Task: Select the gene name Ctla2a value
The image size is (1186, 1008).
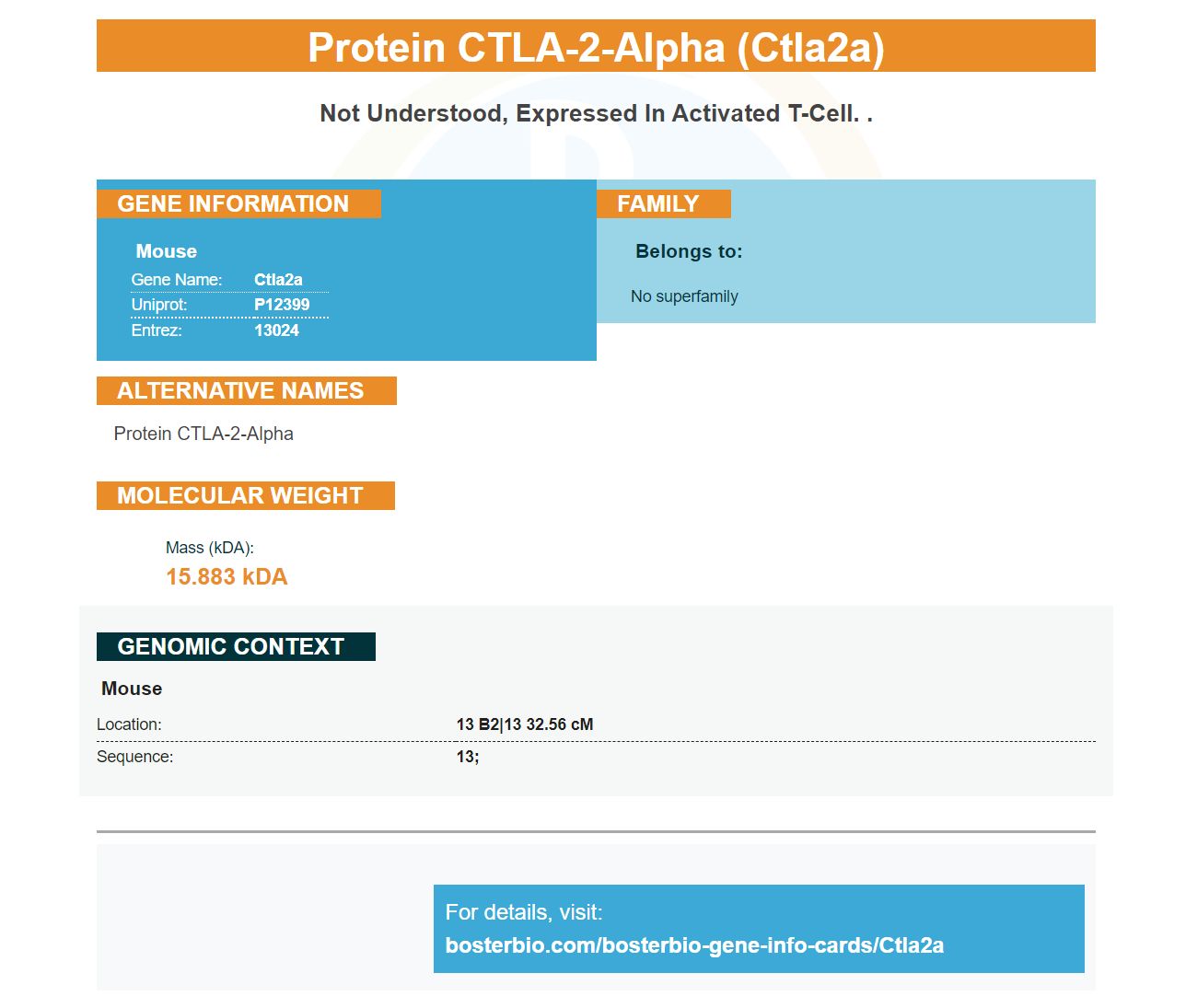Action: click(x=278, y=280)
